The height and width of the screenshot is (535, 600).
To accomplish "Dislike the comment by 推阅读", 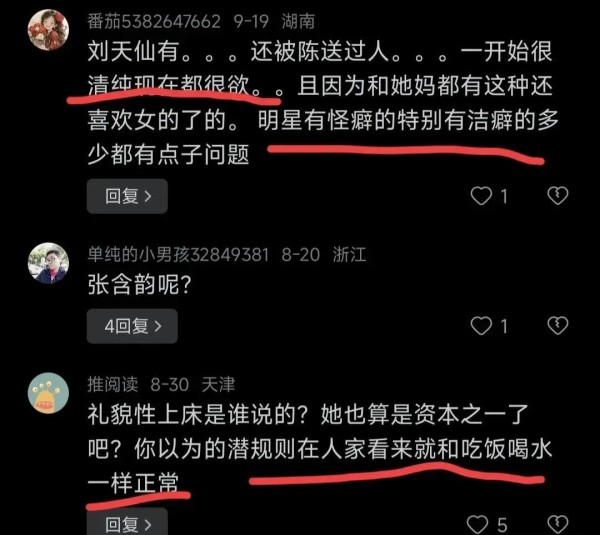I will click(x=558, y=524).
